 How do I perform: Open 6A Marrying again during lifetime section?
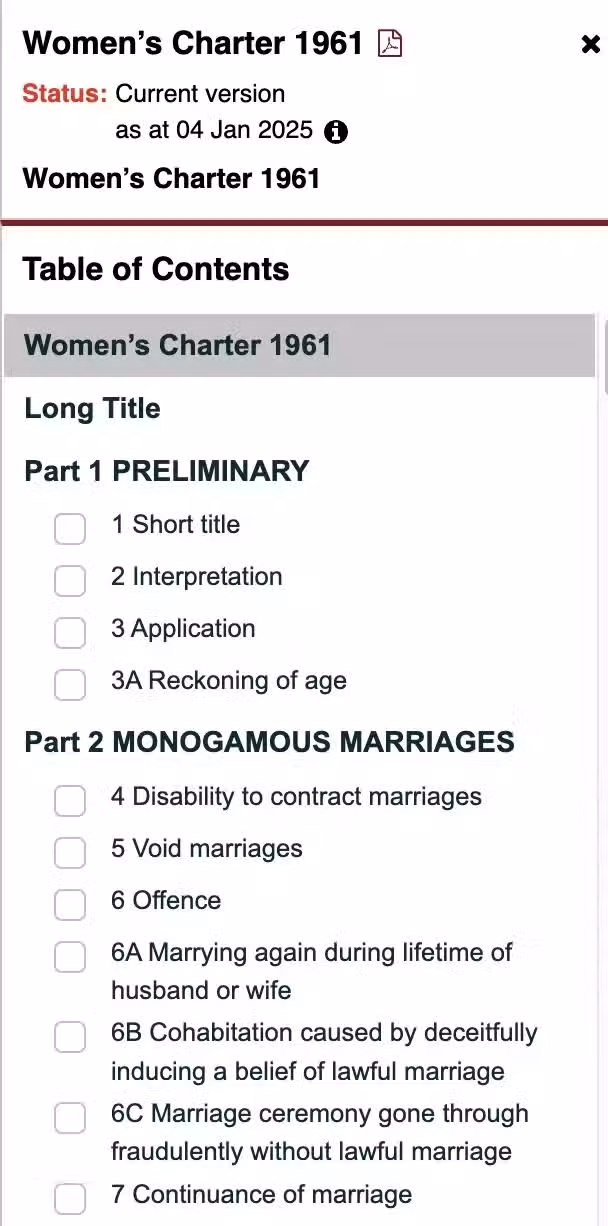click(311, 971)
